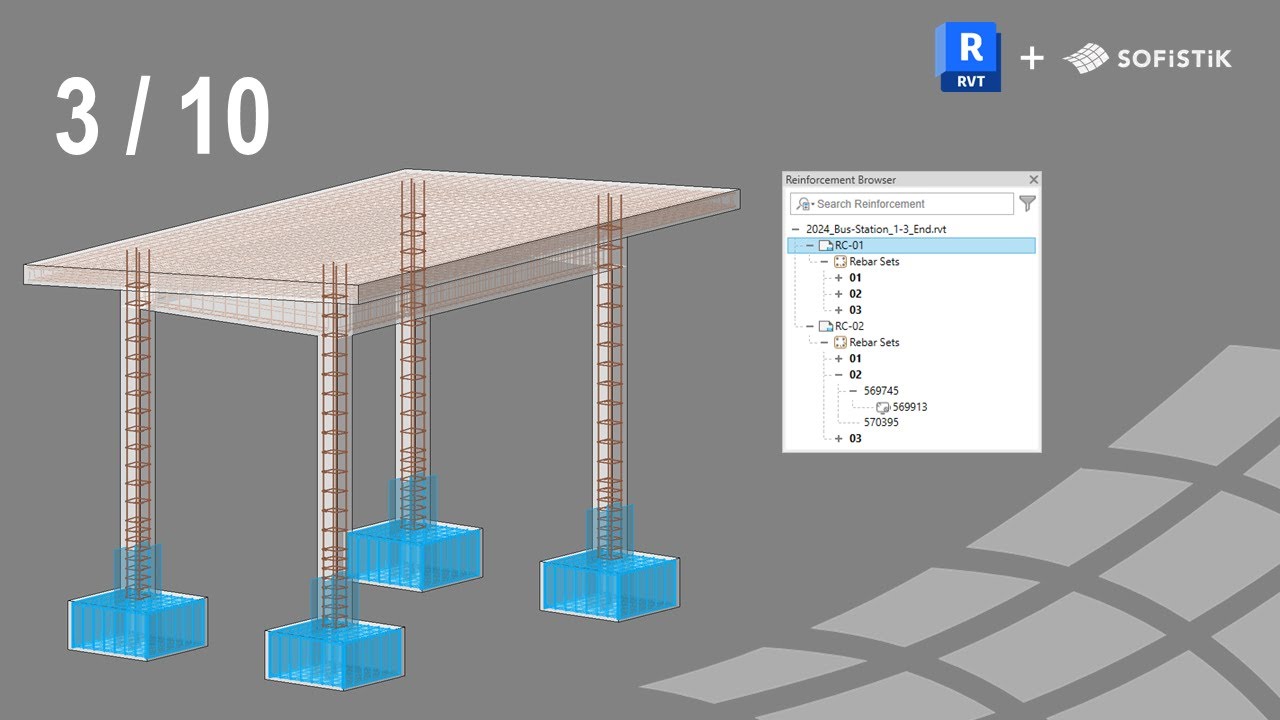Screen dimensions: 1280x720
Task: Collapse the RC-02 node
Action: pyautogui.click(x=809, y=326)
